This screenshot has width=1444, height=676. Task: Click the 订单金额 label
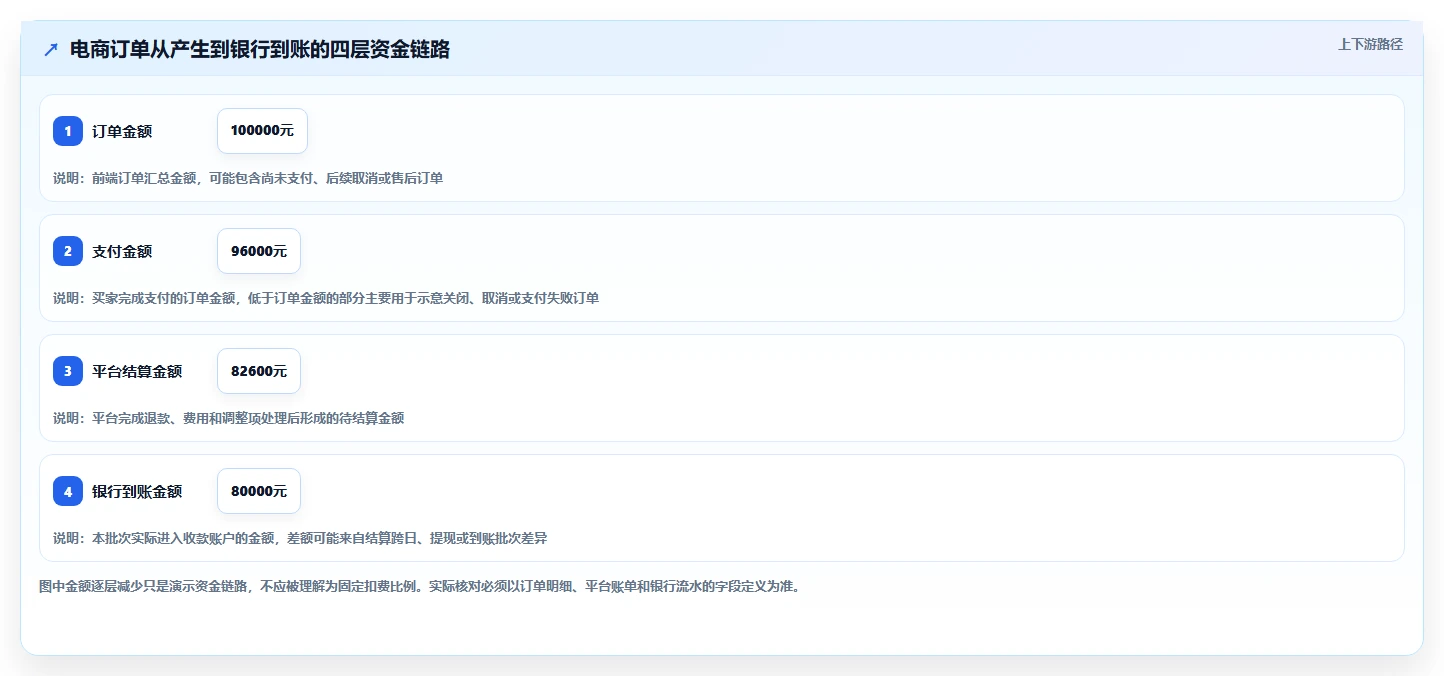click(x=122, y=131)
